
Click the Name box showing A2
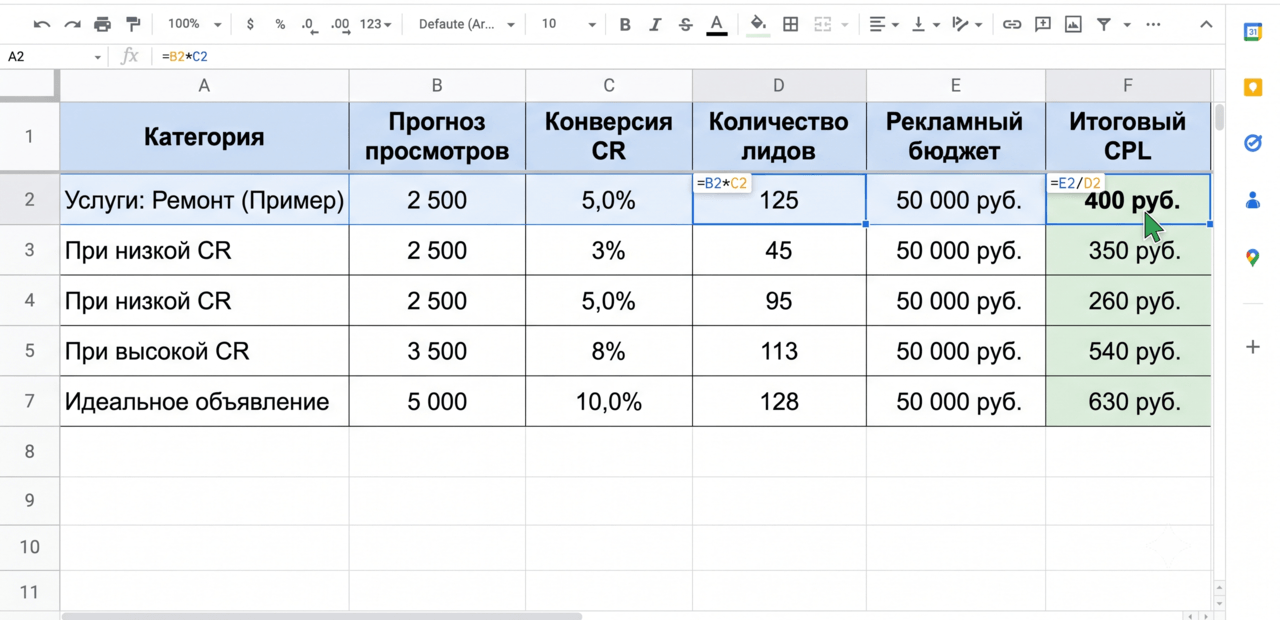click(x=48, y=57)
